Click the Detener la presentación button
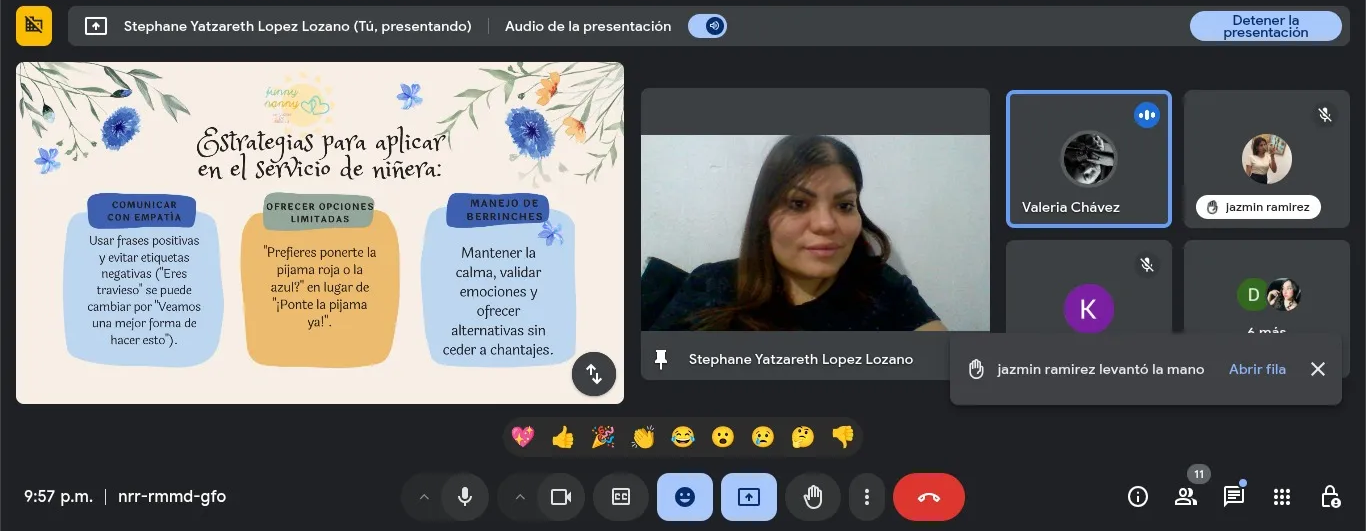The image size is (1366, 531). [1265, 26]
